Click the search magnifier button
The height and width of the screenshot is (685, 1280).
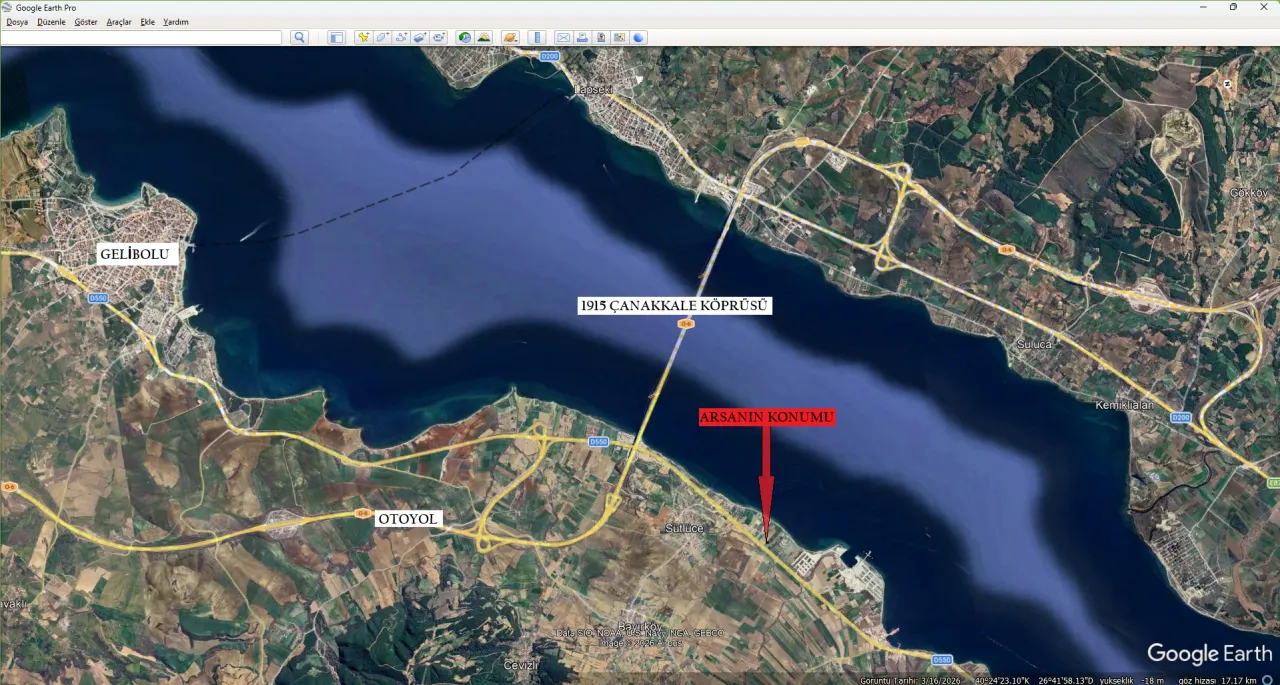click(299, 37)
